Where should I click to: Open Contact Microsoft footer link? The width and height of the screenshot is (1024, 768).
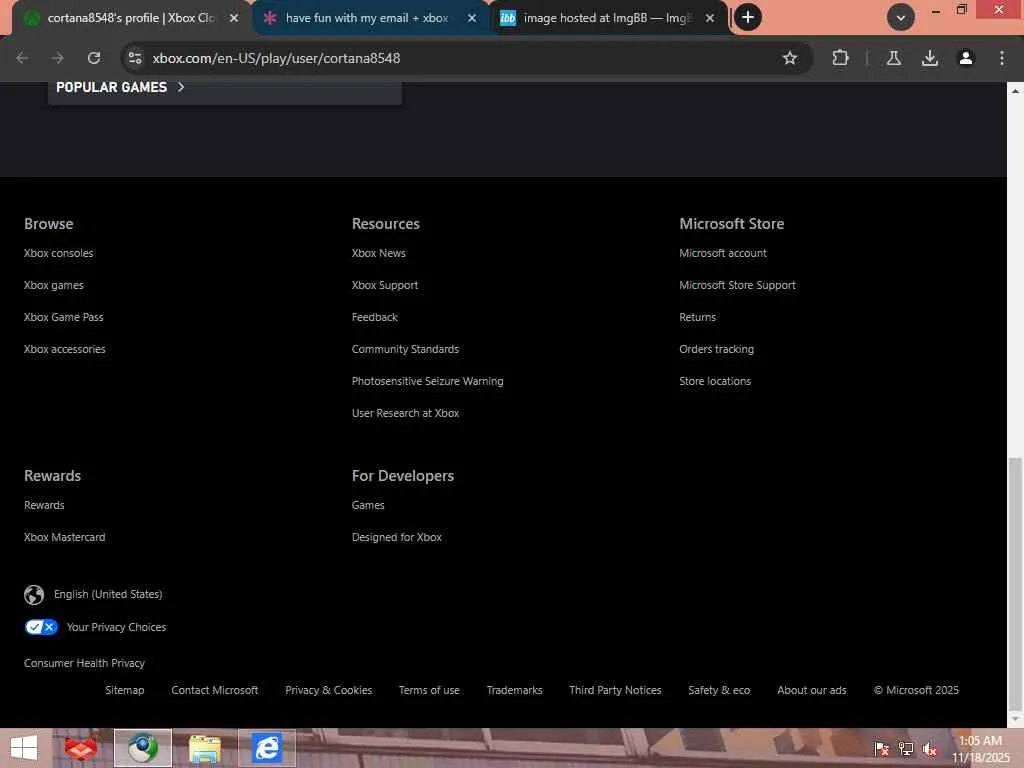pyautogui.click(x=215, y=690)
